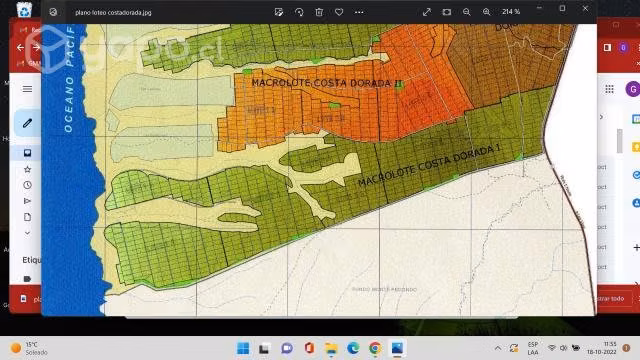This screenshot has height=360, width=640.
Task: Launch Office from the taskbar
Action: coord(309,348)
